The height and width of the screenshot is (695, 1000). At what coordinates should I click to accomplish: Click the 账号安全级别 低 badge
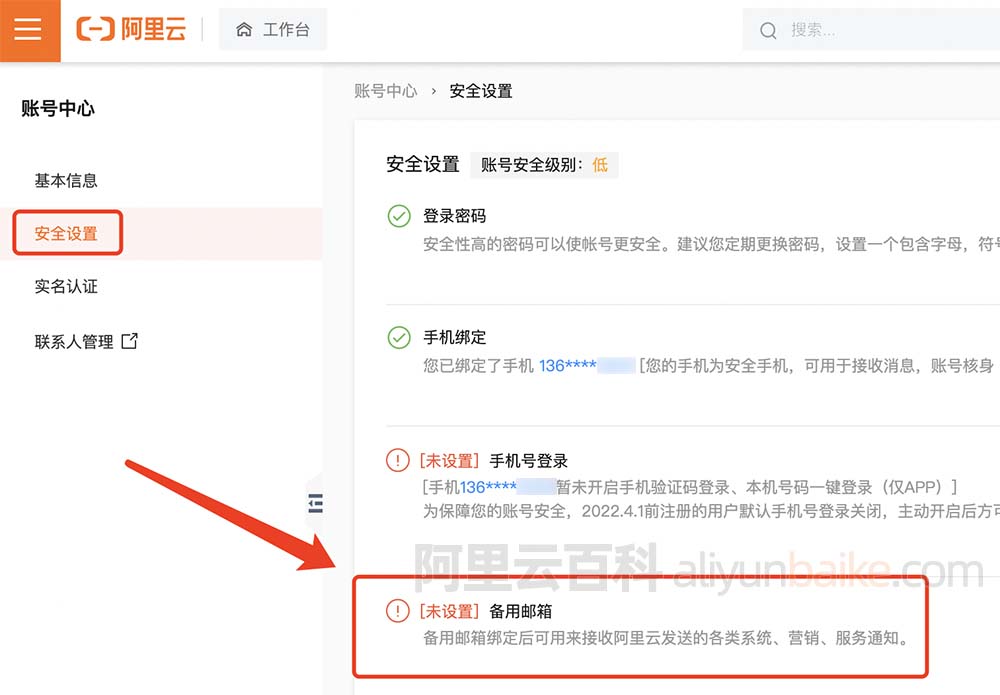click(x=544, y=165)
